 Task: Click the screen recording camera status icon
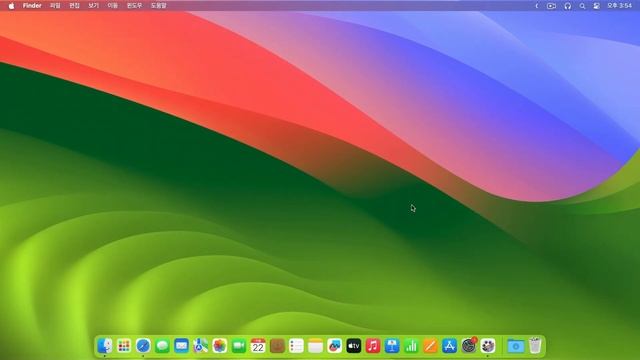click(x=551, y=6)
